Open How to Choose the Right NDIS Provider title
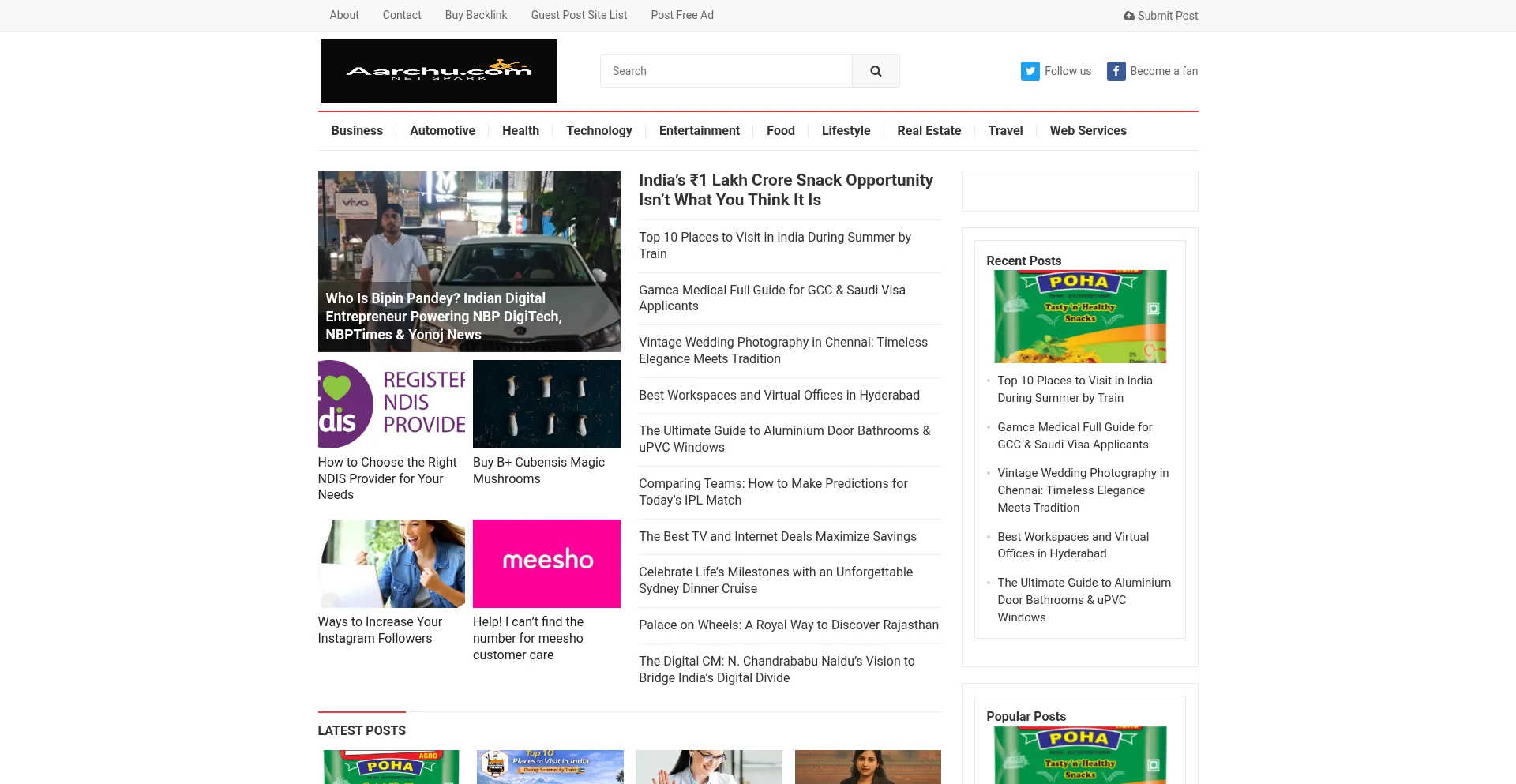The height and width of the screenshot is (784, 1516). click(388, 478)
